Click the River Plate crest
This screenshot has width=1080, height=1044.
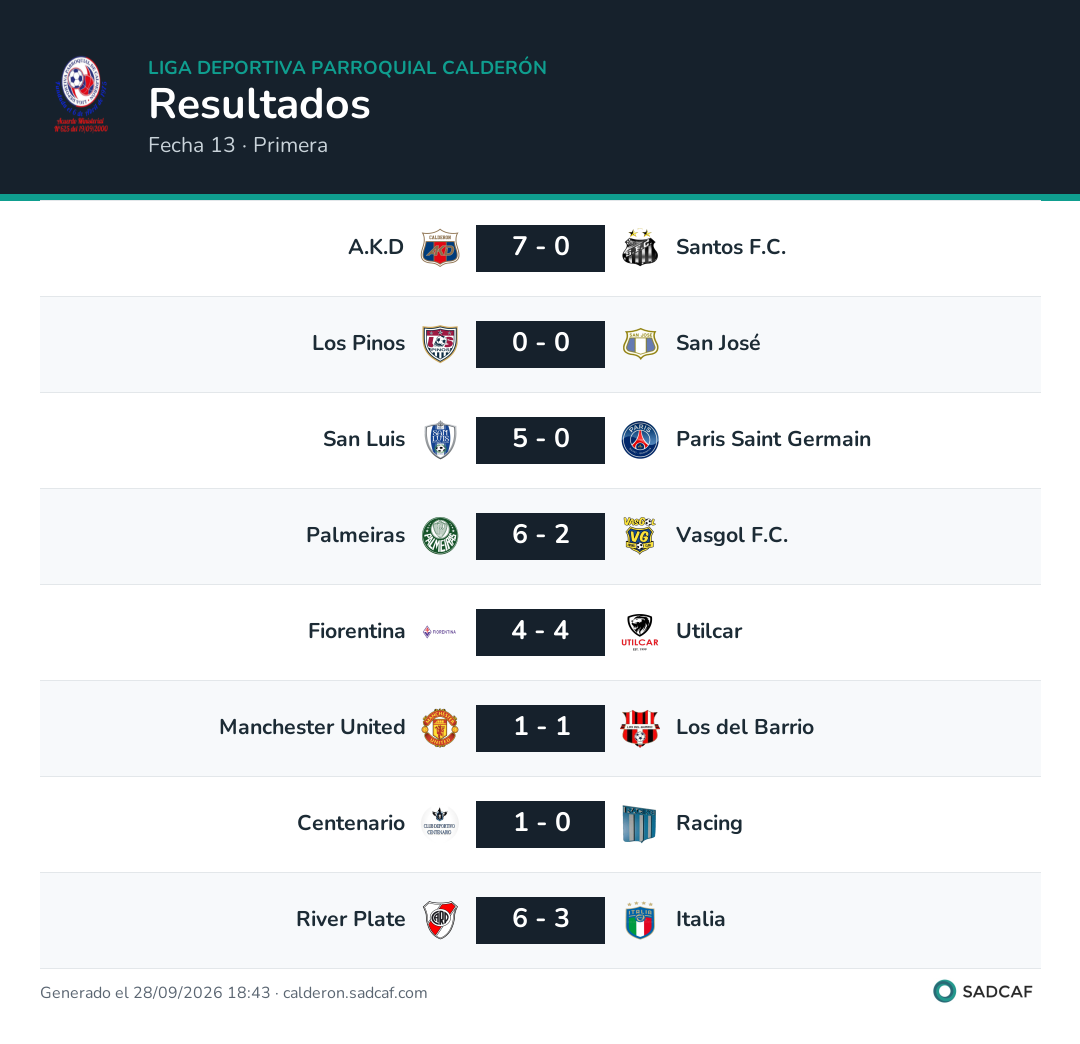pos(440,920)
